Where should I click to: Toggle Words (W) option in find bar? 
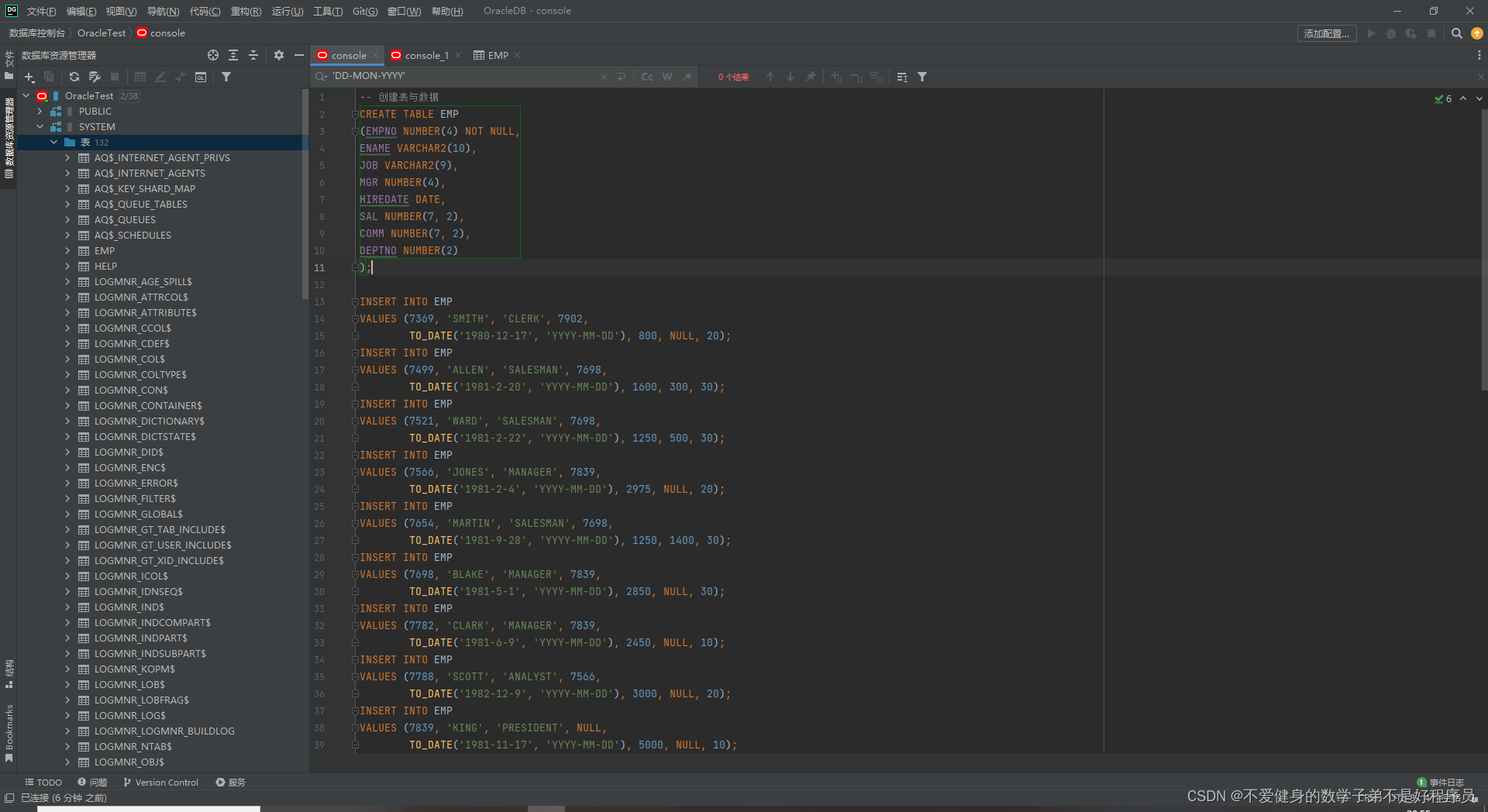click(667, 77)
